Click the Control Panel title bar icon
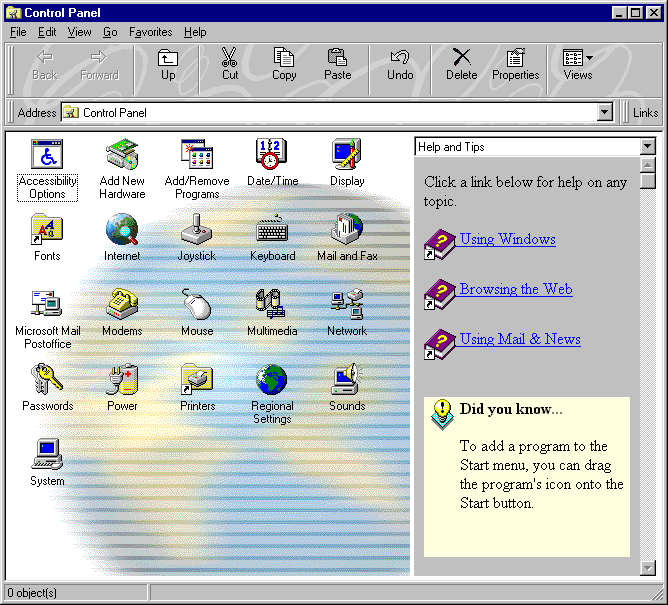Viewport: 668px width, 605px height. tap(14, 13)
